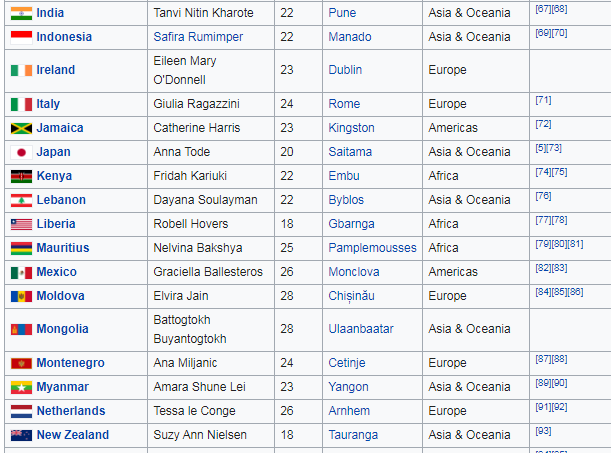Click the Lebanon flag icon
This screenshot has width=611, height=453.
click(x=21, y=200)
